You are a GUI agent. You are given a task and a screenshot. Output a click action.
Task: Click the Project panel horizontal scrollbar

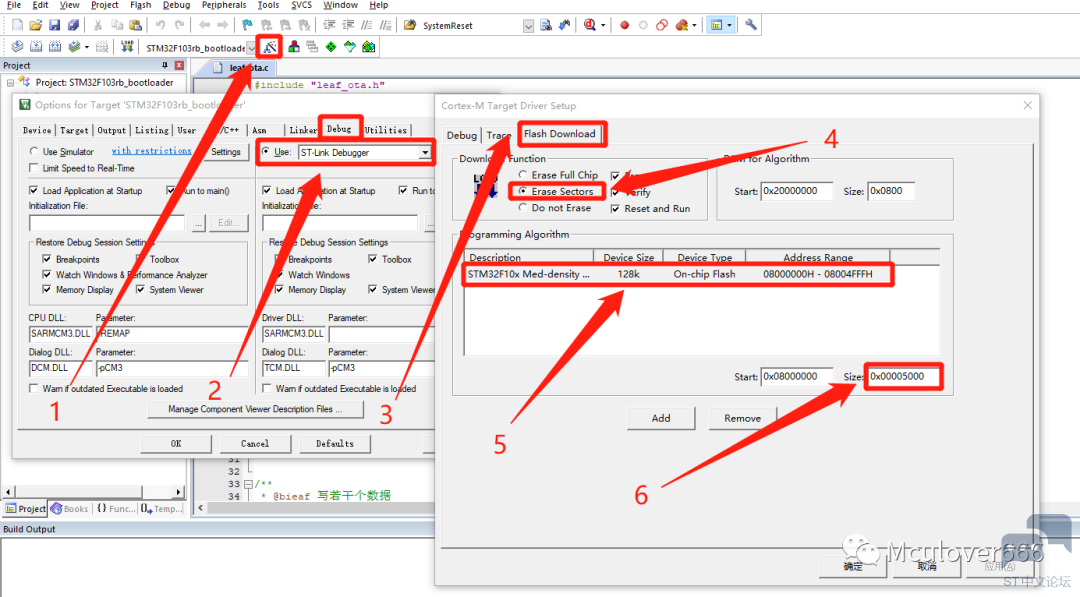(x=94, y=492)
